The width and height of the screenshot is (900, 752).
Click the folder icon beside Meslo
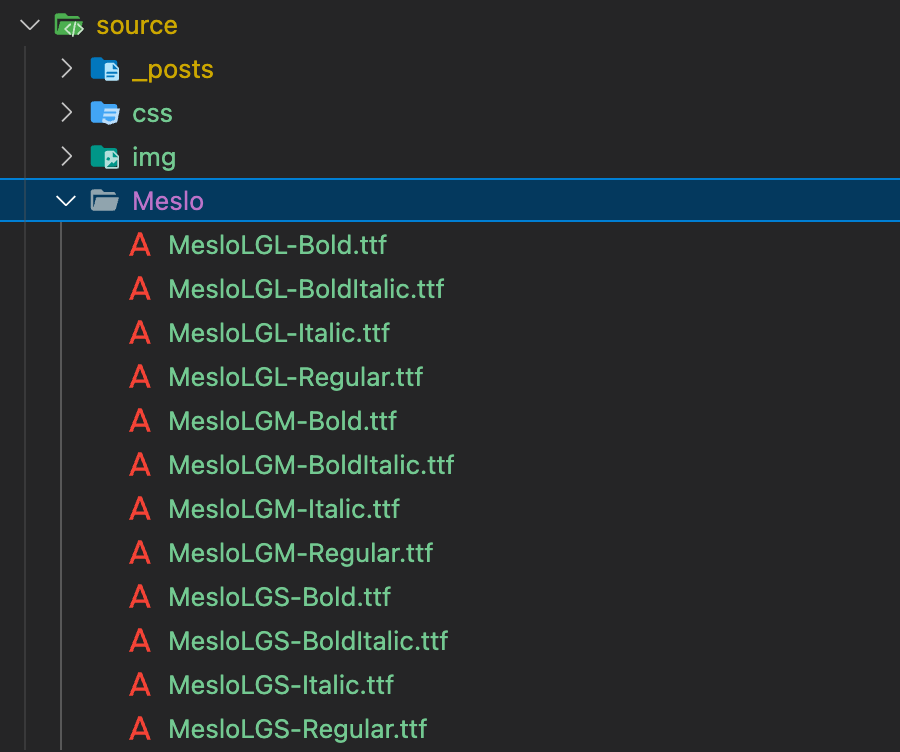[105, 200]
